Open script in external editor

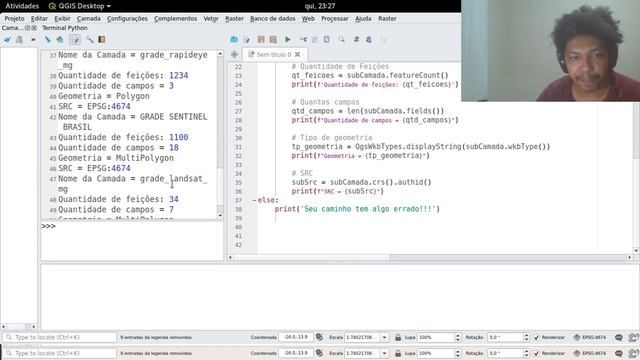pyautogui.click(x=247, y=40)
